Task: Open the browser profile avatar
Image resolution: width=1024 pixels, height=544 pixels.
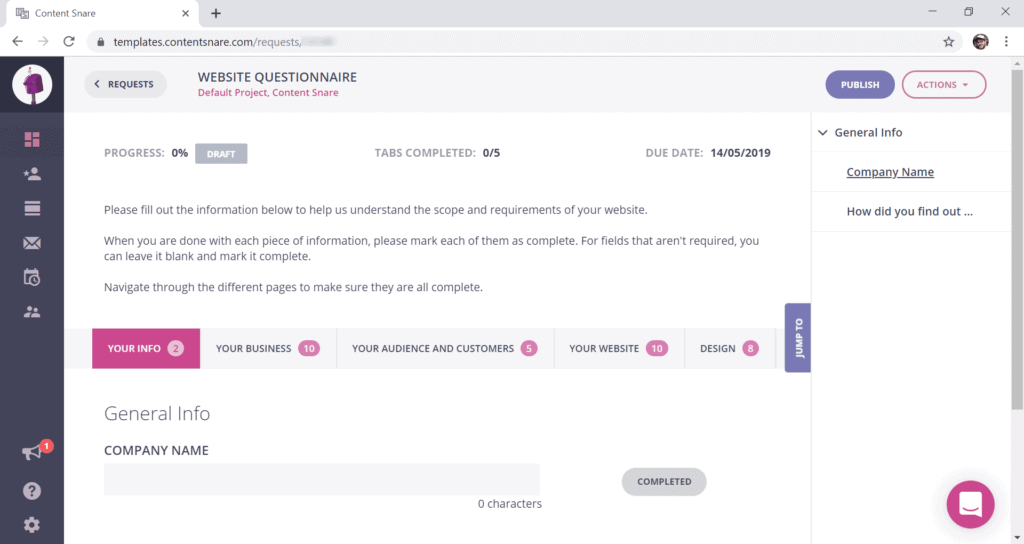Action: (980, 42)
